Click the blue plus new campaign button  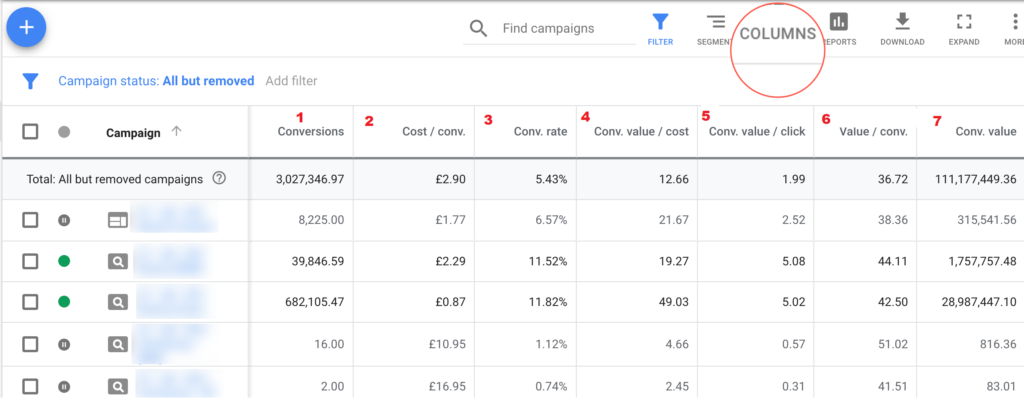pyautogui.click(x=27, y=28)
